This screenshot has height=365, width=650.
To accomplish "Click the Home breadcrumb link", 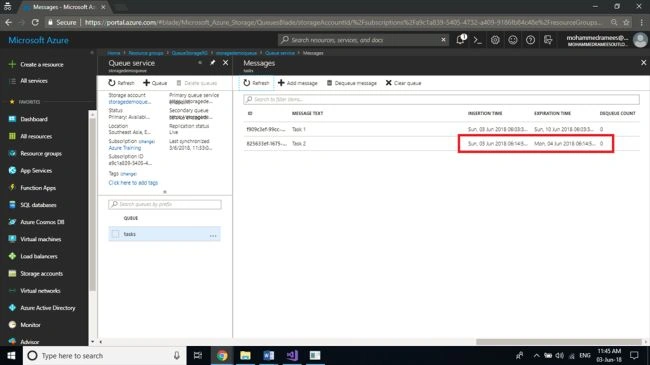I will tap(114, 53).
